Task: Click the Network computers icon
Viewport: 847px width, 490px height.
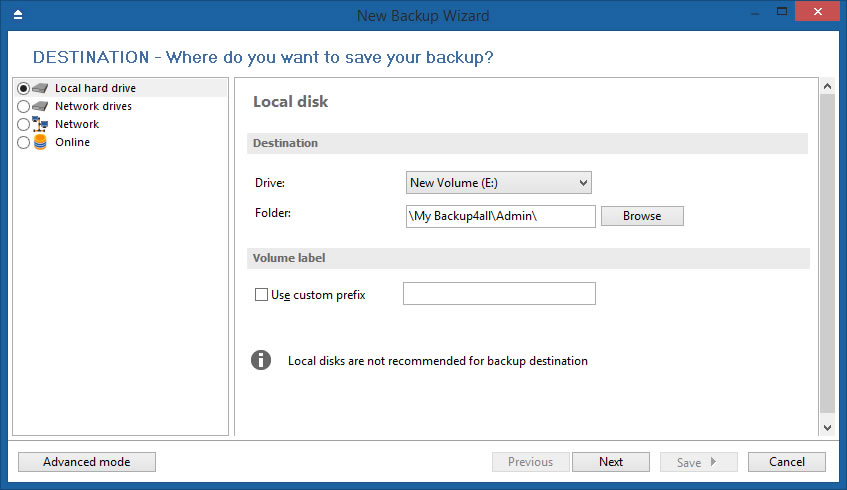Action: 39,124
